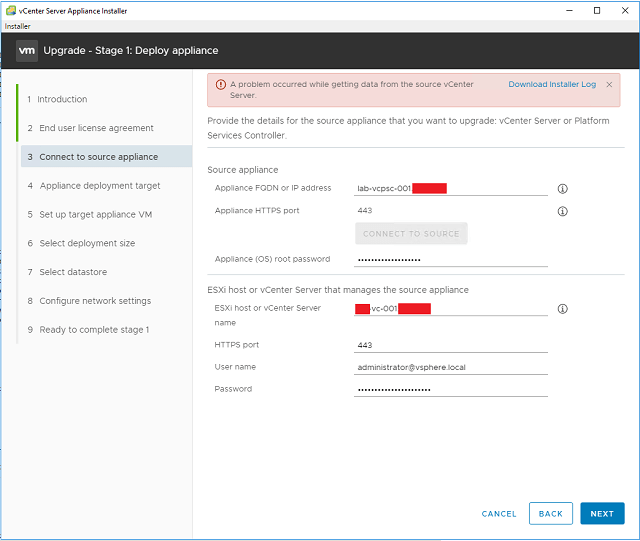Click the Appliance FQDN or IP address field
This screenshot has width=640, height=541.
pyautogui.click(x=451, y=188)
